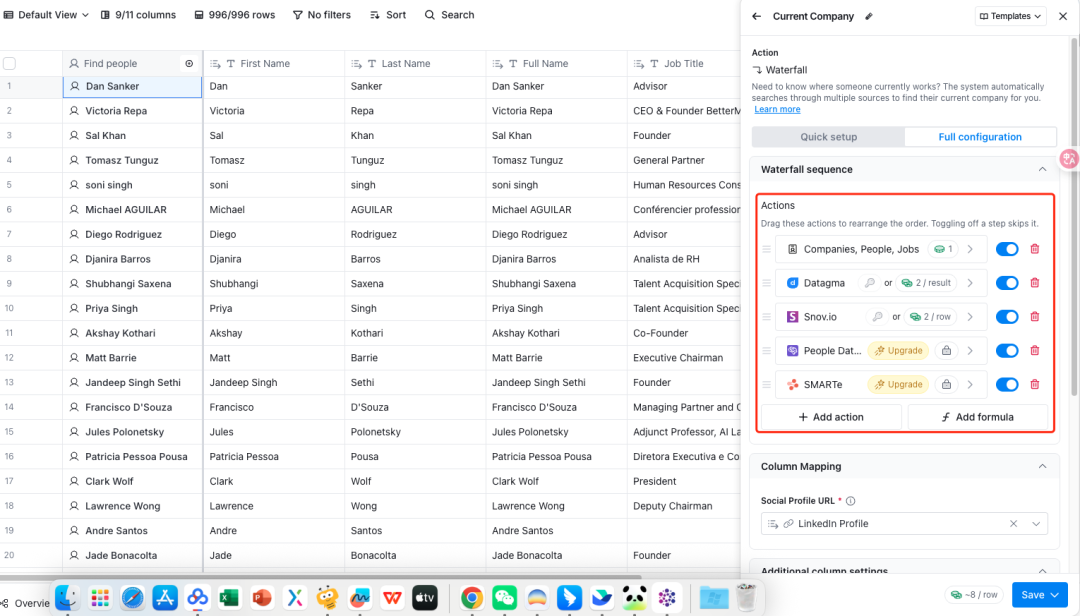Viewport: 1080px width, 616px height.
Task: Switch to the Quick setup tab
Action: tap(828, 137)
